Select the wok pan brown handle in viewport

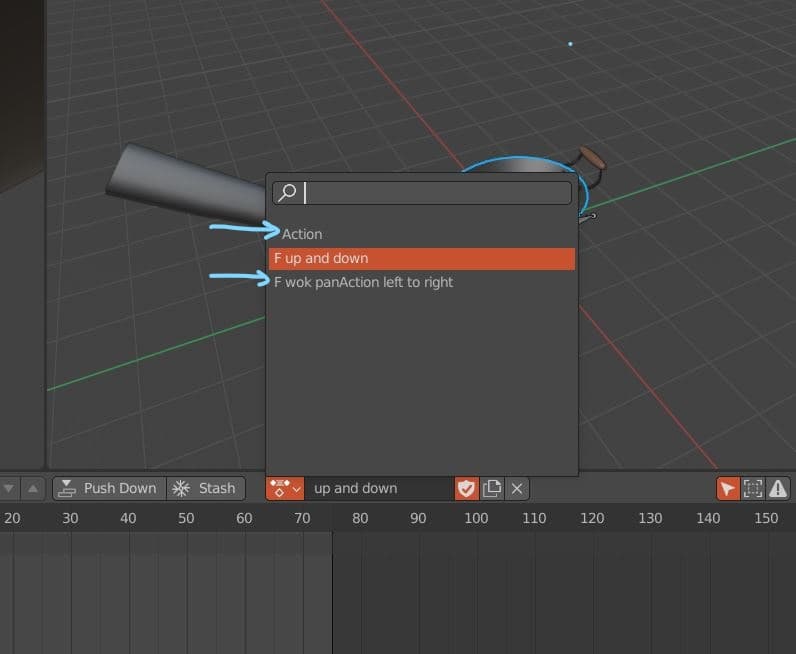coord(592,158)
